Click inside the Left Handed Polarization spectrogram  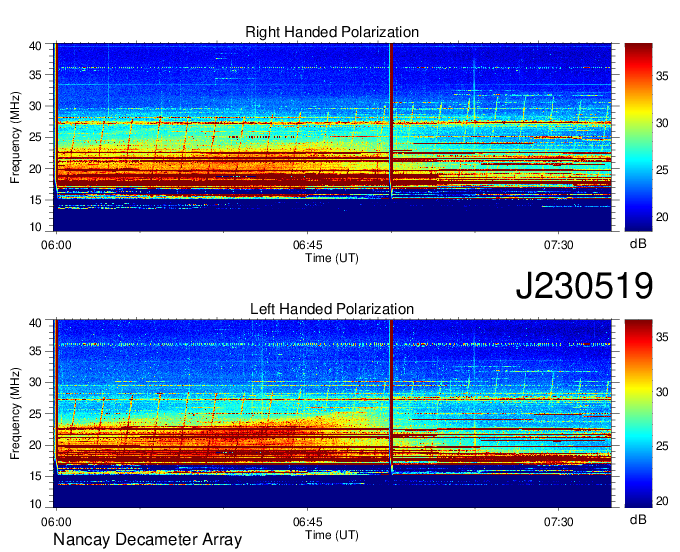333,414
